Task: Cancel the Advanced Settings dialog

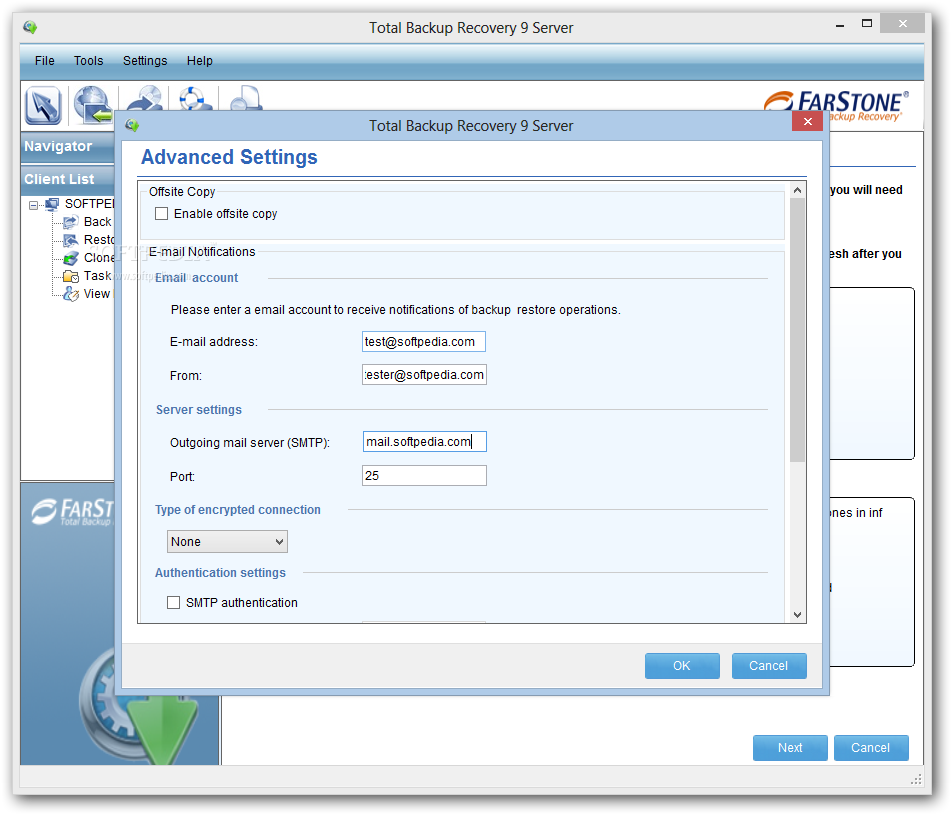Action: (769, 666)
